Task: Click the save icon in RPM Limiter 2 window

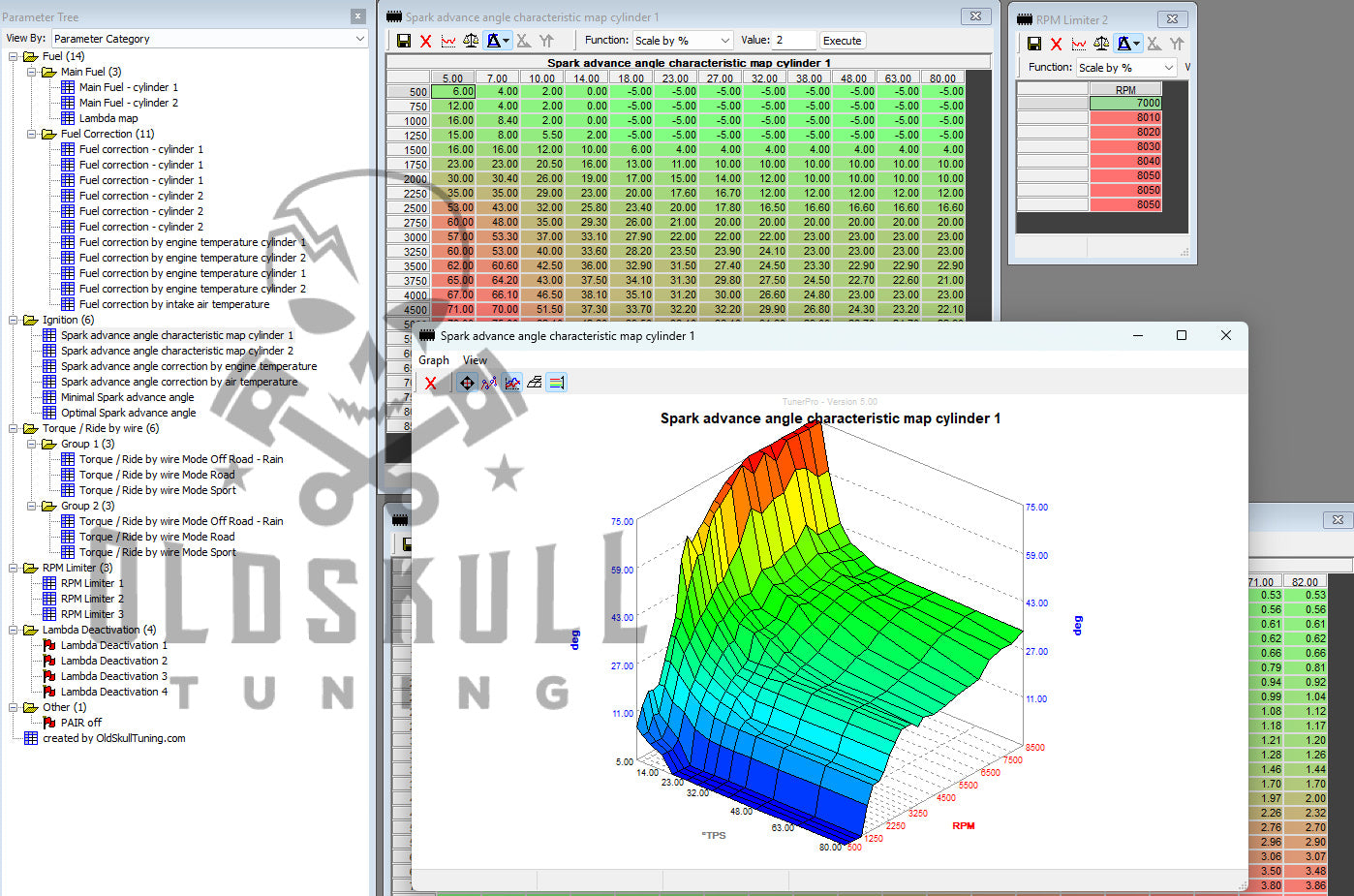Action: click(x=1034, y=44)
